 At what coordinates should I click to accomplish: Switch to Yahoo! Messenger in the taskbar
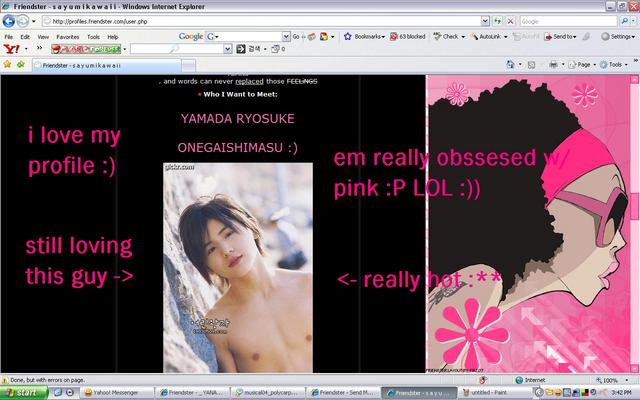pyautogui.click(x=118, y=393)
